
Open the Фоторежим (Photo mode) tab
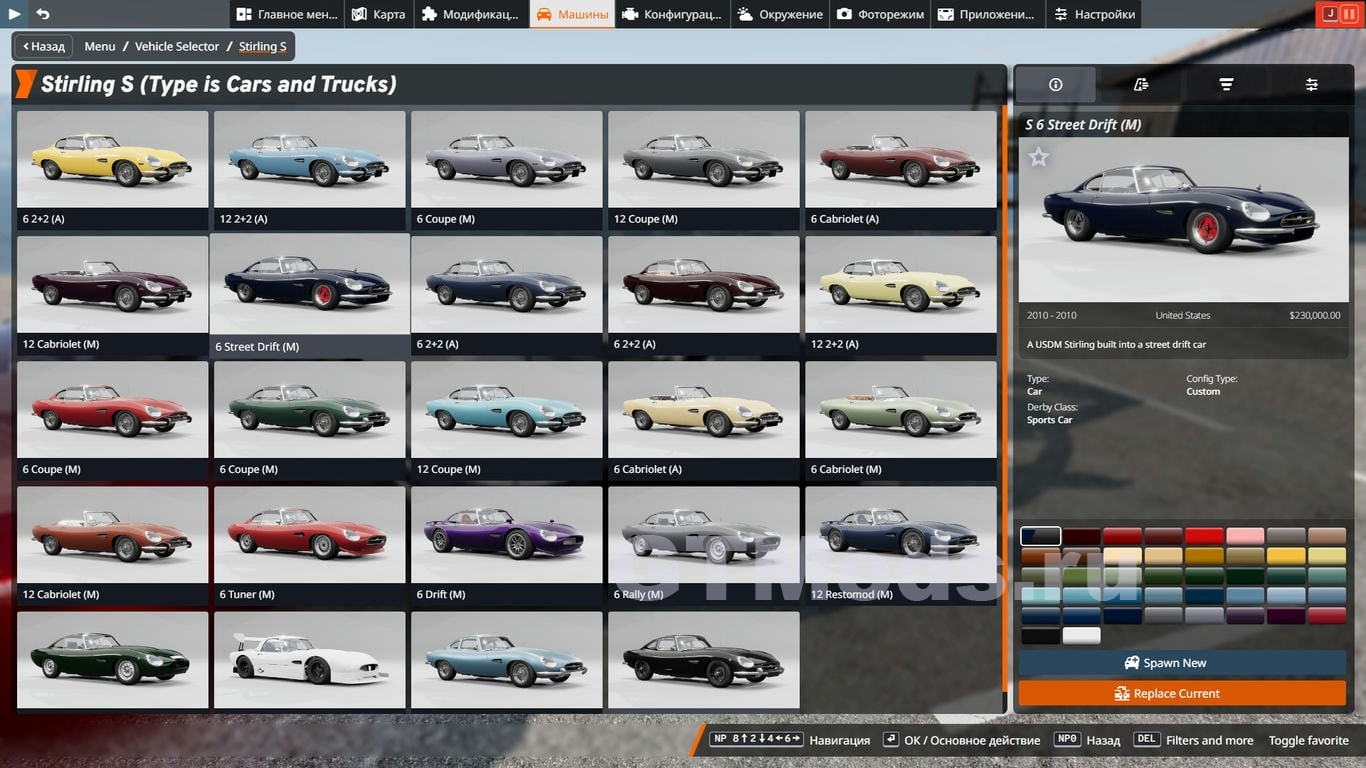coord(880,14)
